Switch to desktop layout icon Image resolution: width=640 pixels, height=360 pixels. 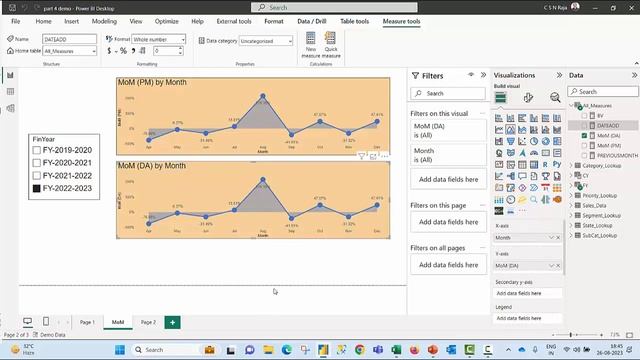point(27,322)
